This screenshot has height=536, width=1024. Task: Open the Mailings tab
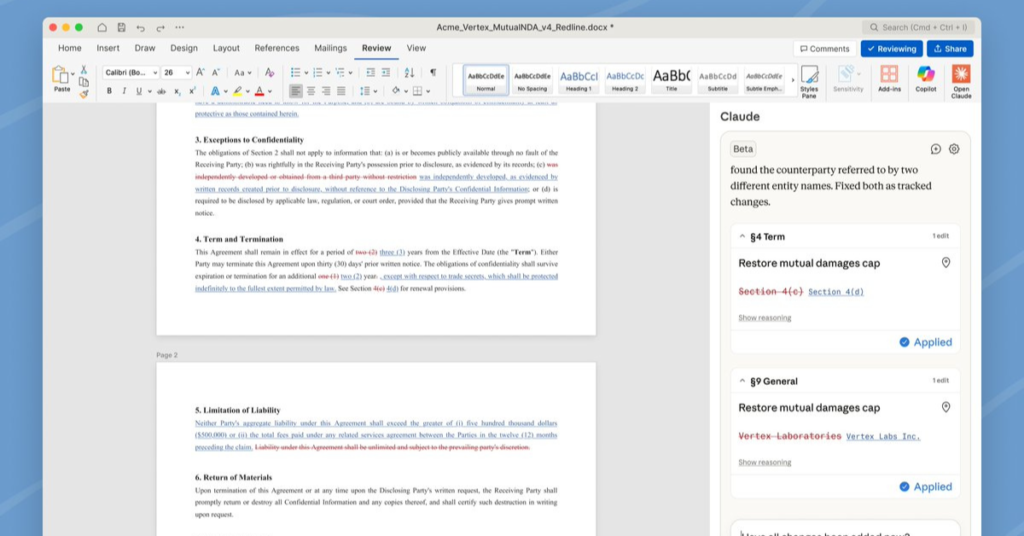pos(330,48)
